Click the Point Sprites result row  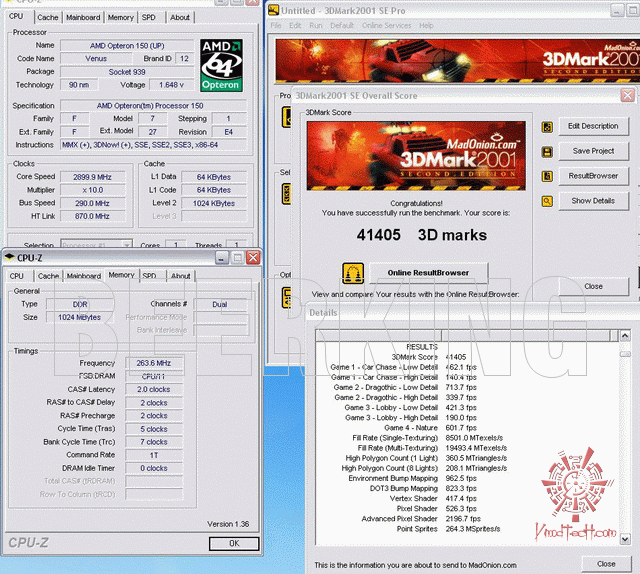click(448, 529)
